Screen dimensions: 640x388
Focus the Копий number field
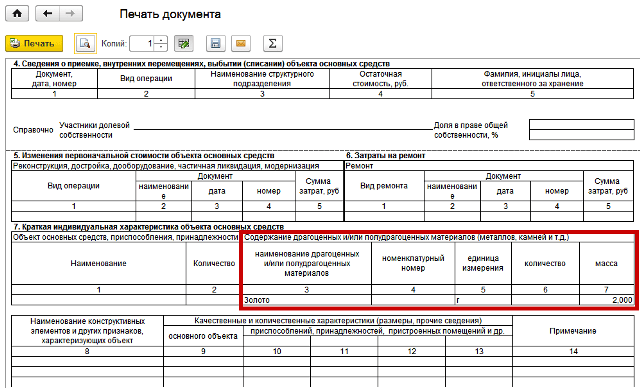143,43
